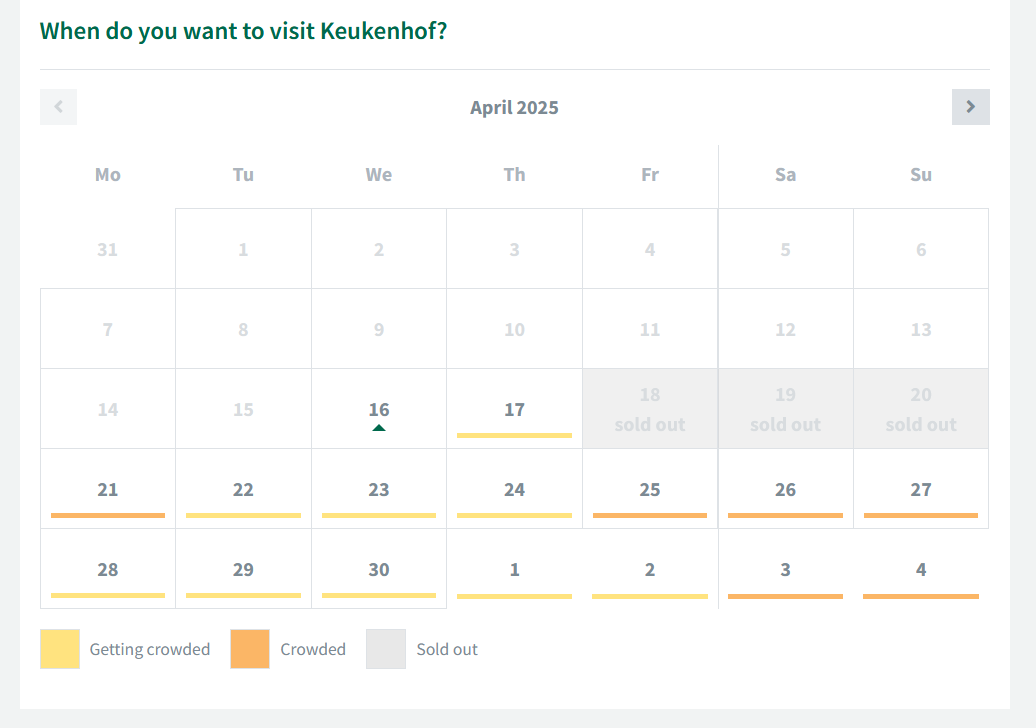Choose May 3 crowded Saturday
The image size is (1036, 728).
(785, 569)
